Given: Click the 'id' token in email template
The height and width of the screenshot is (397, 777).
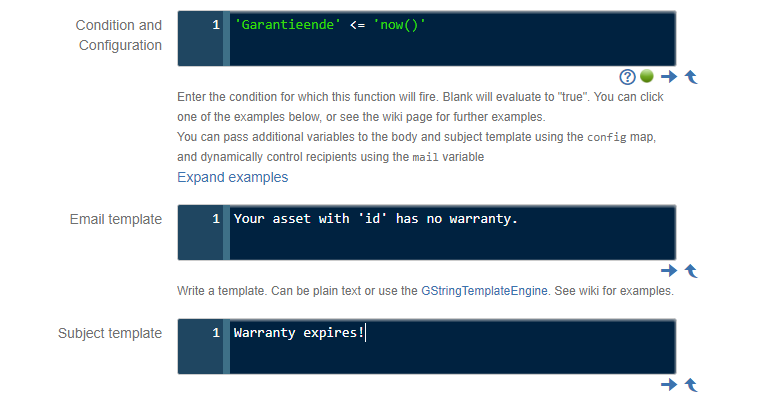Looking at the screenshot, I should pos(372,219).
